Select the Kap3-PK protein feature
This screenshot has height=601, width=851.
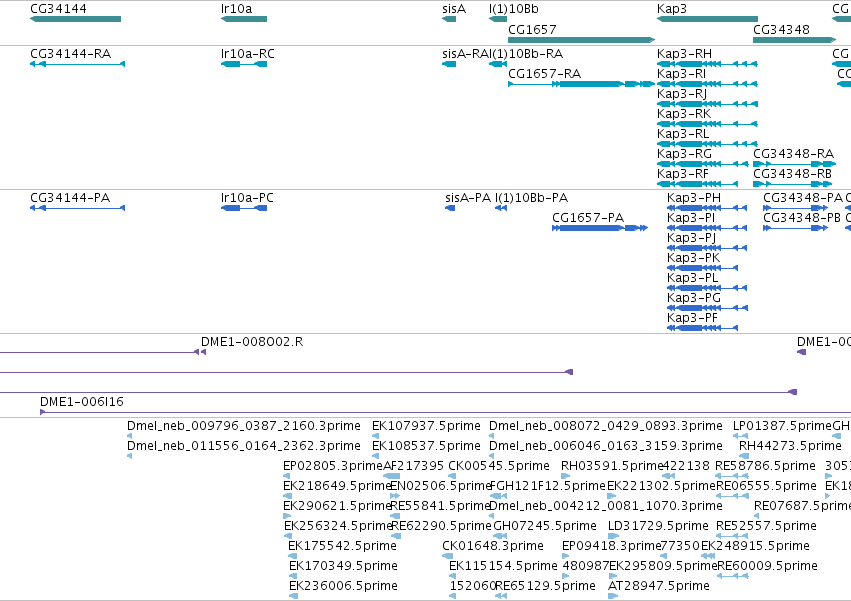(x=702, y=268)
